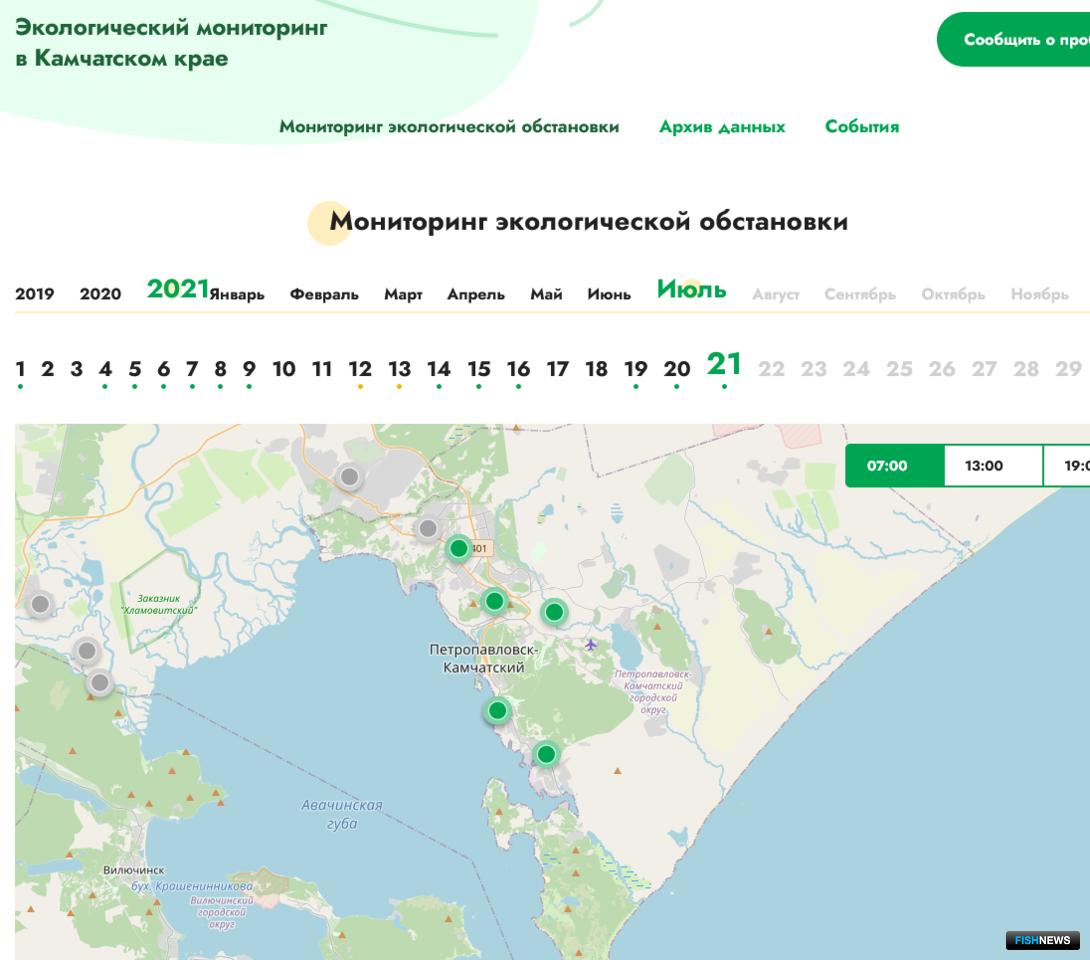Select month Июнь
Viewport: 1090px width, 960px height.
tap(609, 295)
